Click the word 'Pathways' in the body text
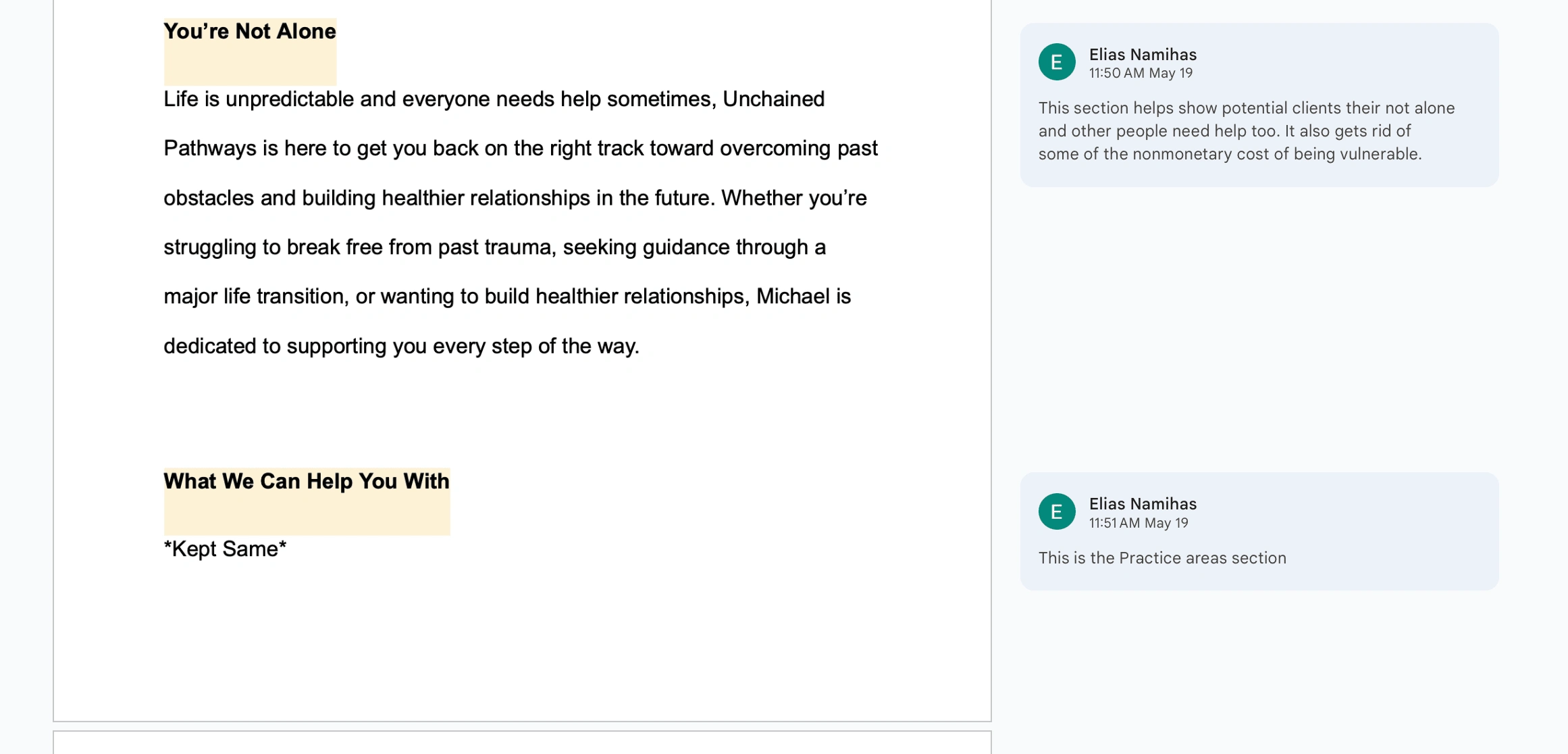 (x=210, y=149)
